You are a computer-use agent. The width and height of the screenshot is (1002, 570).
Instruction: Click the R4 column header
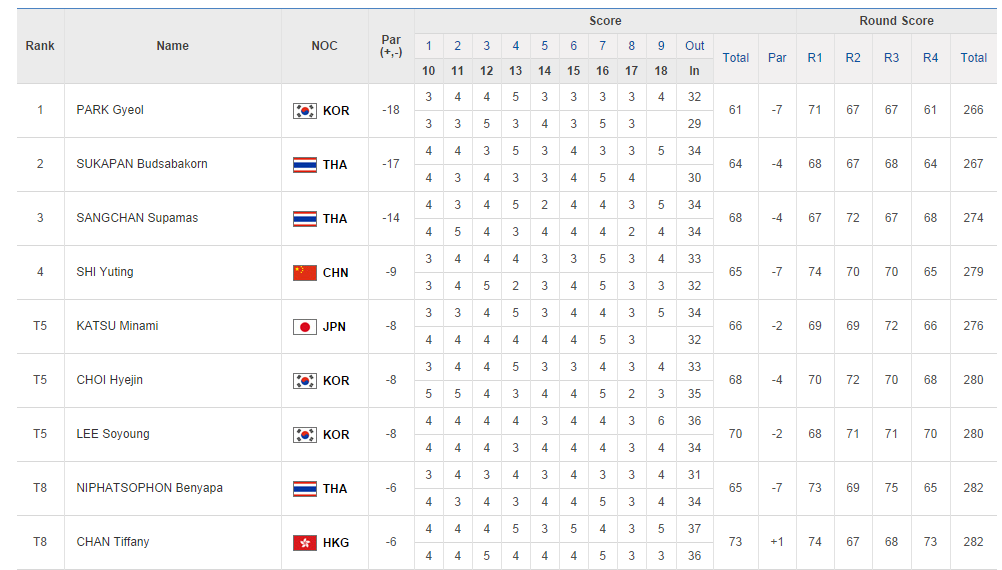click(931, 58)
